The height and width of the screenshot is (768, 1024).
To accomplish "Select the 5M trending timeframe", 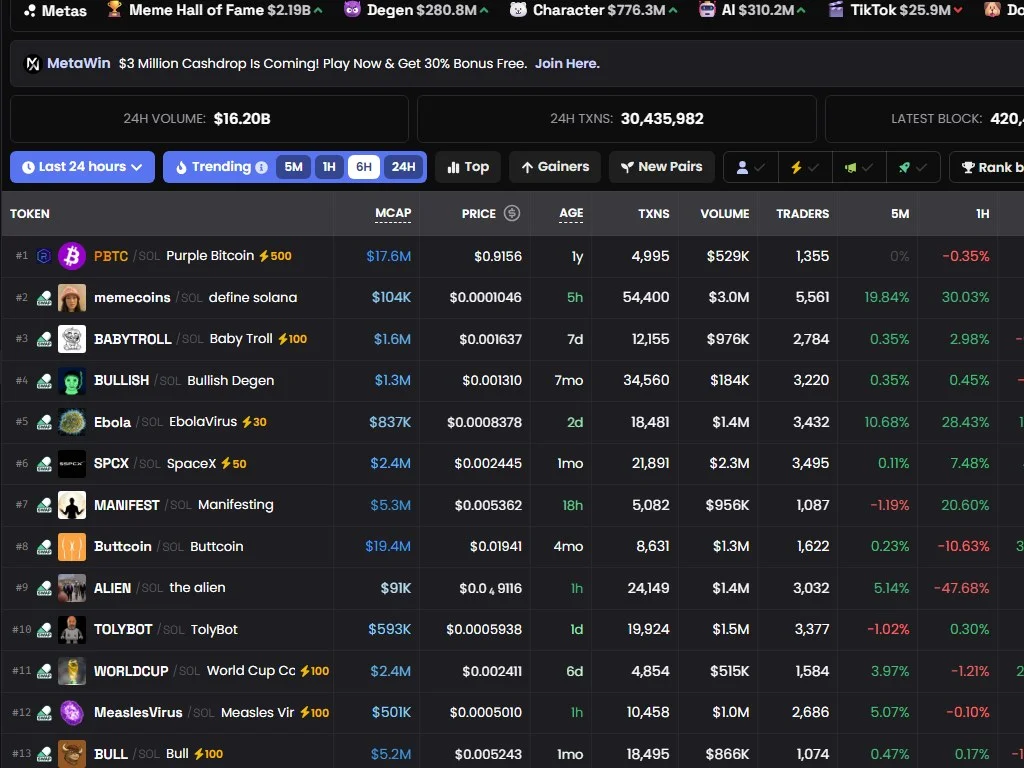I will (x=293, y=167).
